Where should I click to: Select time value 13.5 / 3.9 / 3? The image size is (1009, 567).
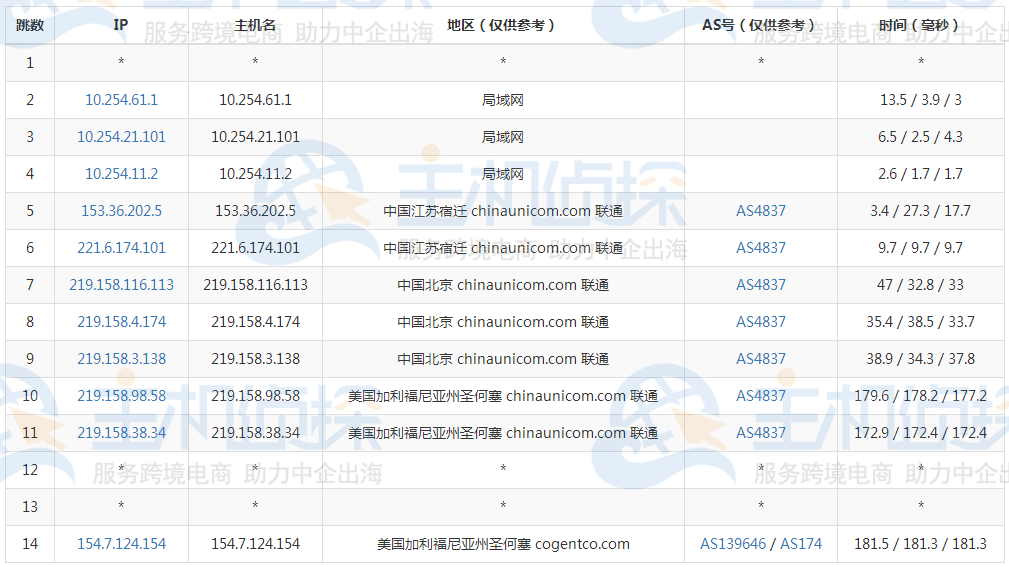click(x=921, y=100)
